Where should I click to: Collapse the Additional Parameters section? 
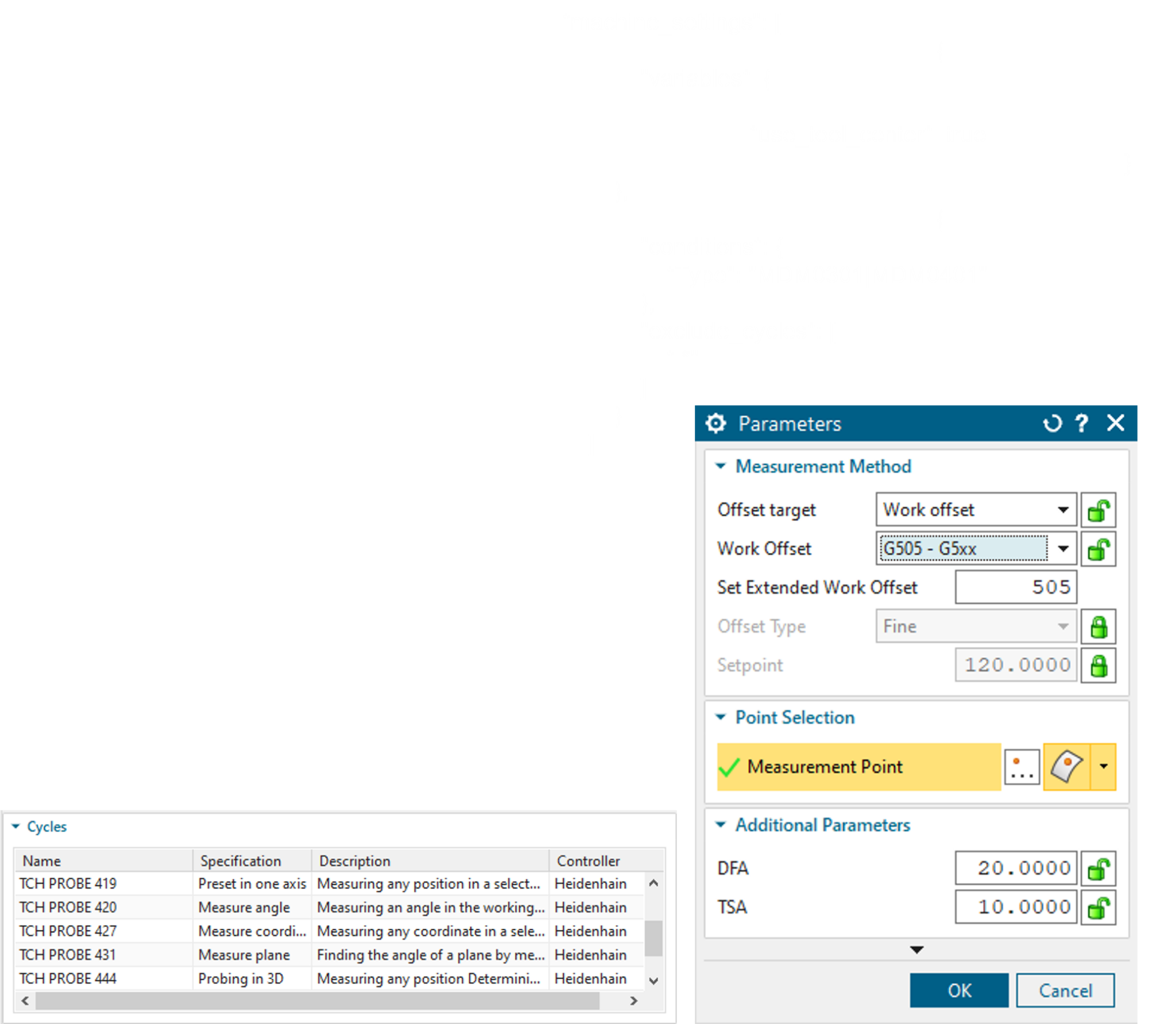coord(721,825)
